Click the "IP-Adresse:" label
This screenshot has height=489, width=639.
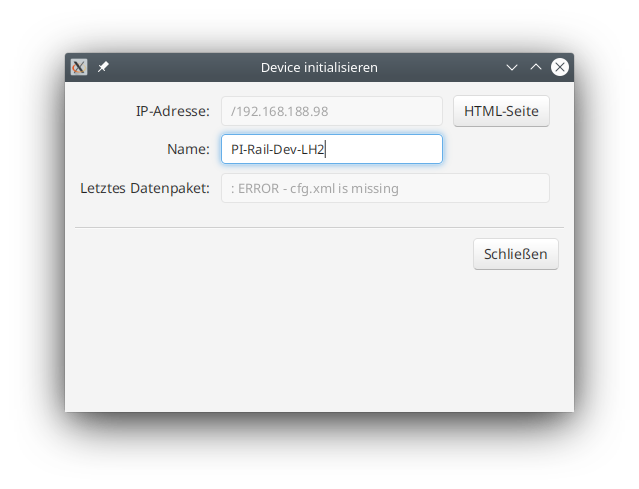coord(172,111)
